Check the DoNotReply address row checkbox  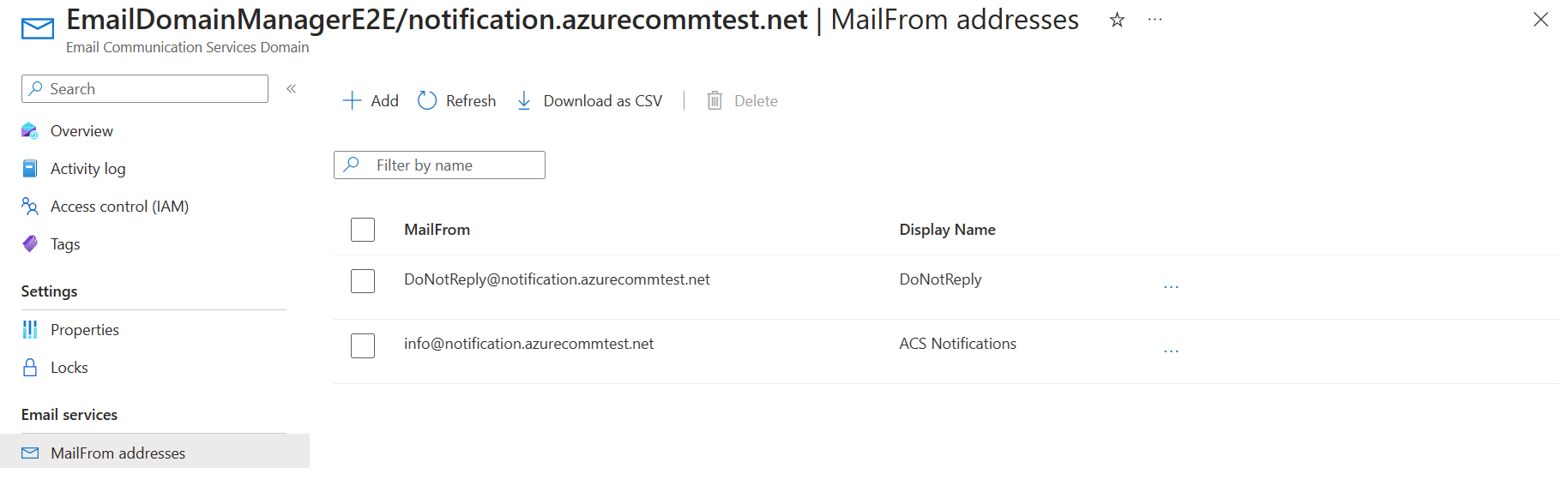pyautogui.click(x=363, y=281)
